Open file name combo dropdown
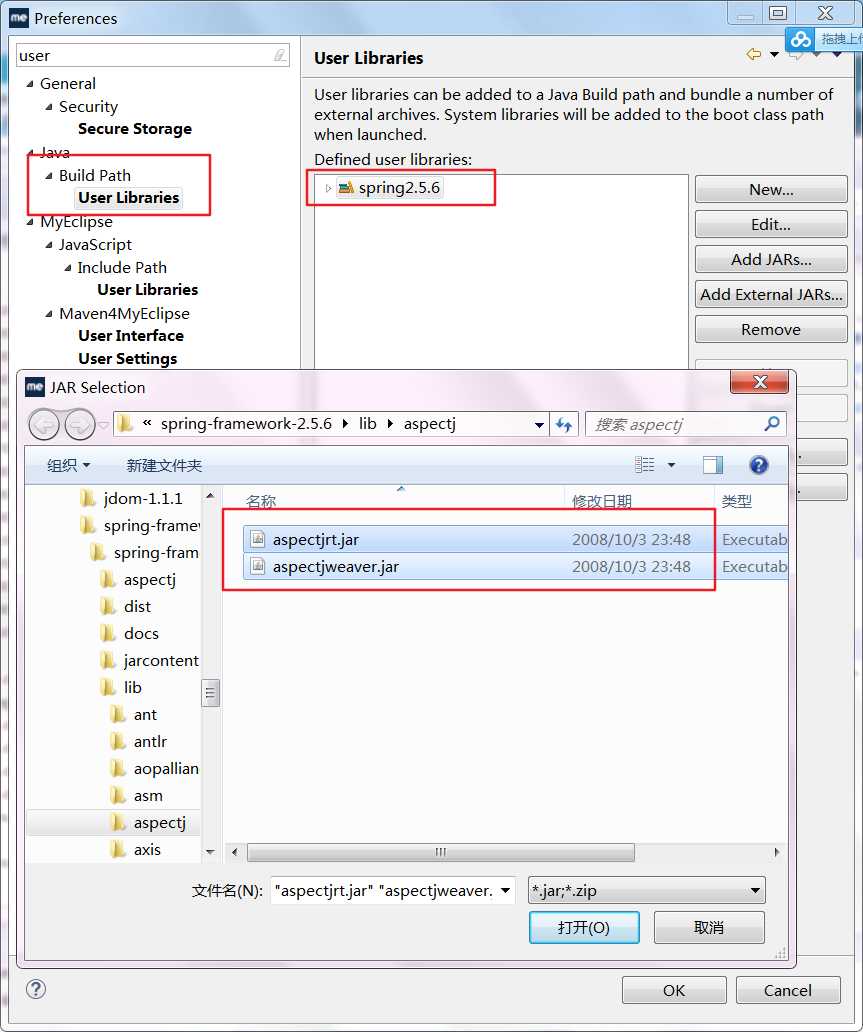863x1032 pixels. (x=505, y=891)
